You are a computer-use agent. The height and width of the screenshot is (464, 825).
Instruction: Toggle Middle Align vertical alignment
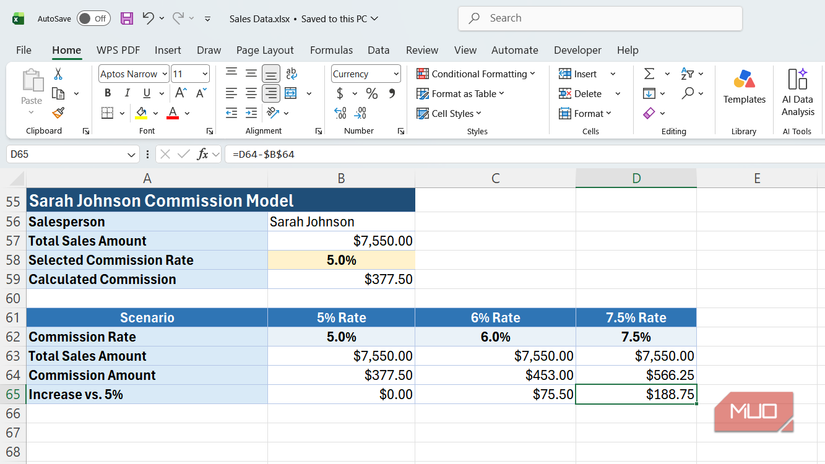[251, 74]
